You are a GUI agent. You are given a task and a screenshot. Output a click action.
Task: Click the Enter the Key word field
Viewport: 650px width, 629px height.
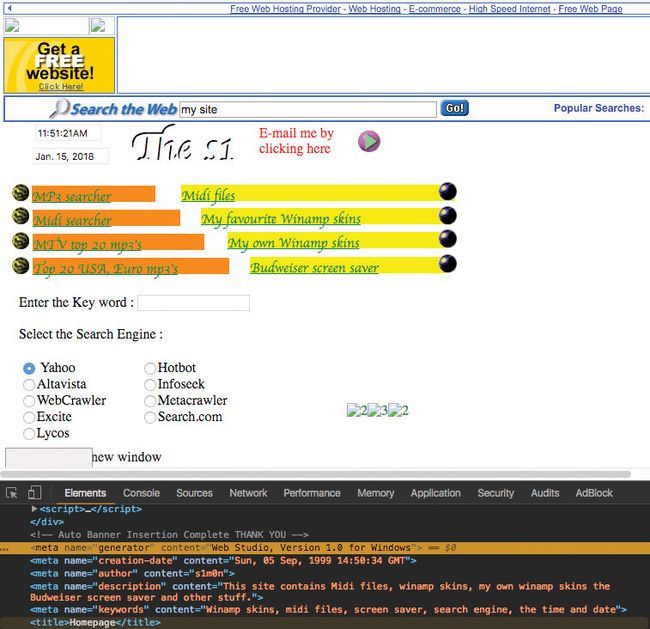(194, 303)
